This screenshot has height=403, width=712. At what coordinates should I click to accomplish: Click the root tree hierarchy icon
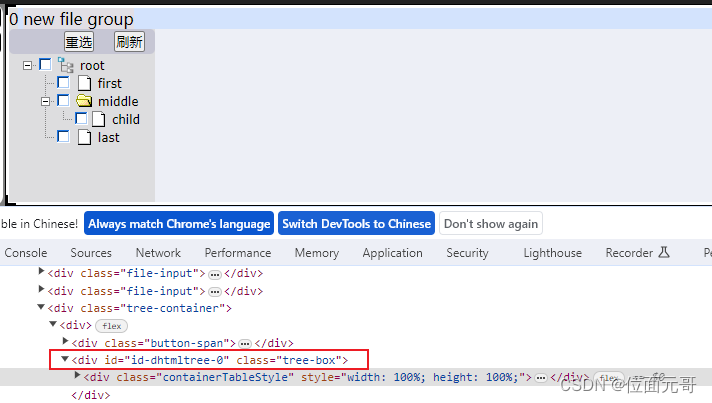(x=65, y=65)
